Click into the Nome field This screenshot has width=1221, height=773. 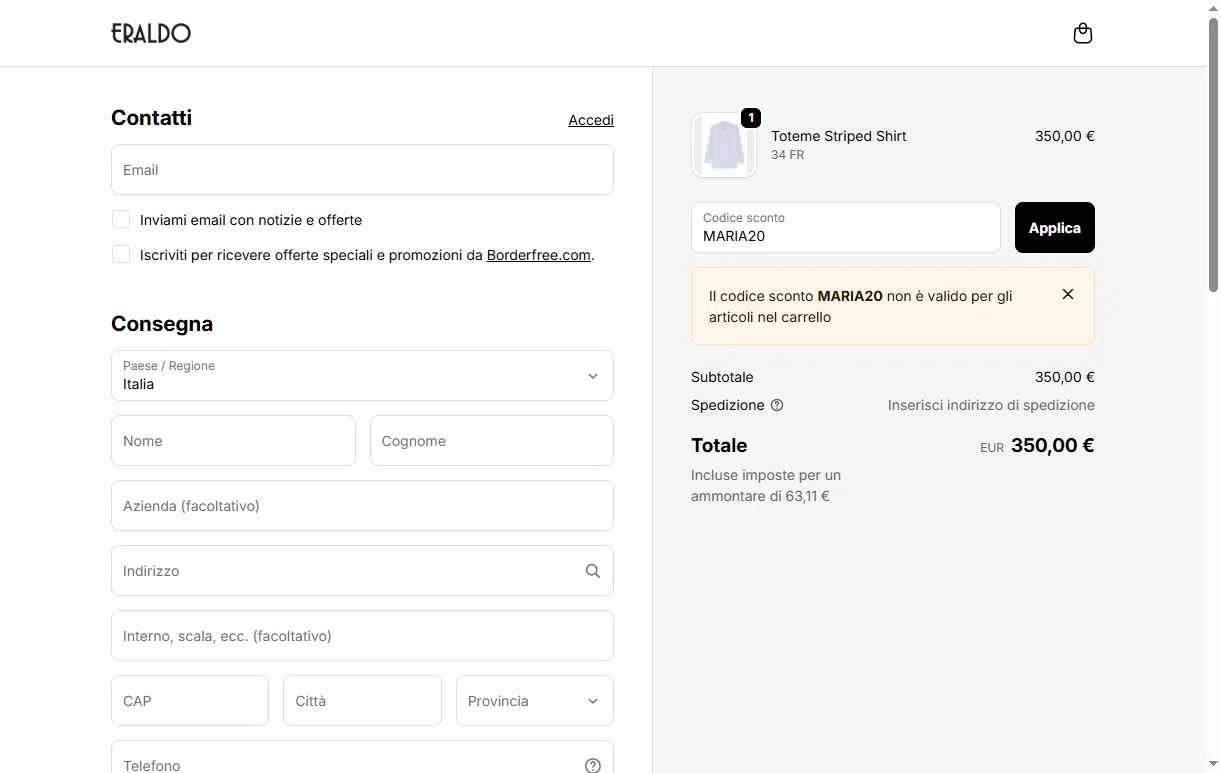tap(233, 440)
